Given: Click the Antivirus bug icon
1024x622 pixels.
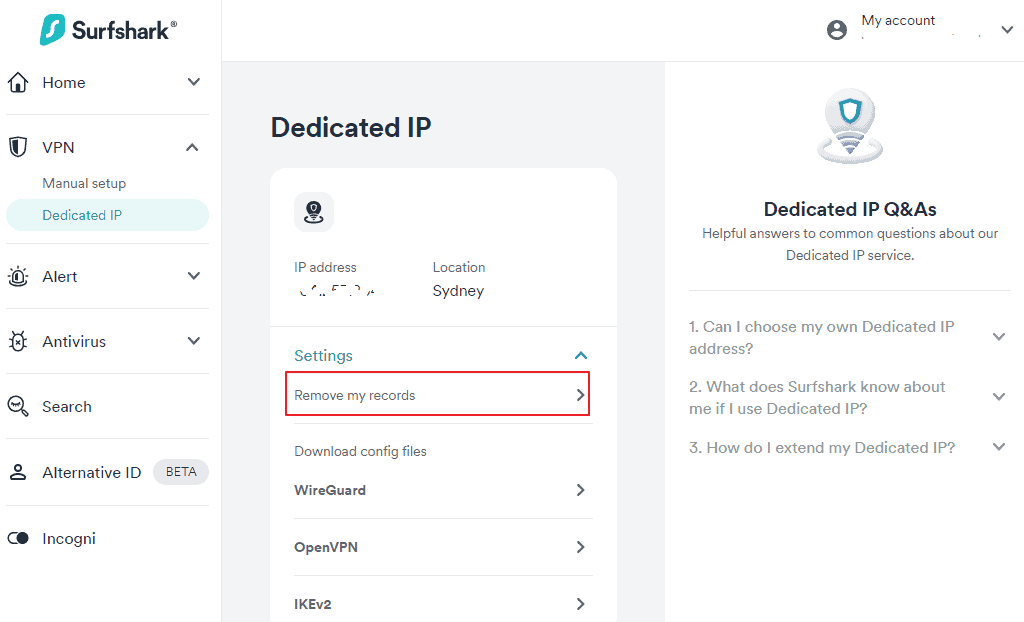Looking at the screenshot, I should pos(18,342).
